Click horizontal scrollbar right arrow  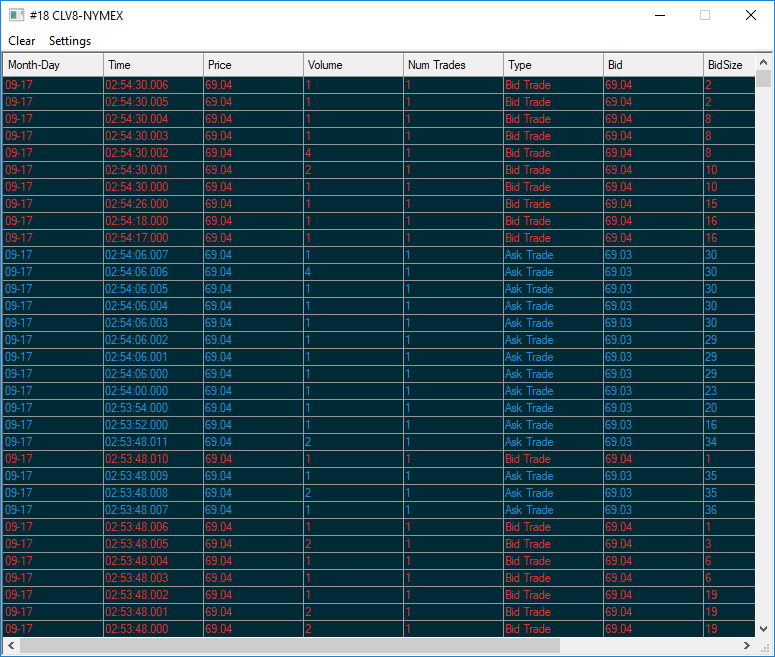747,646
